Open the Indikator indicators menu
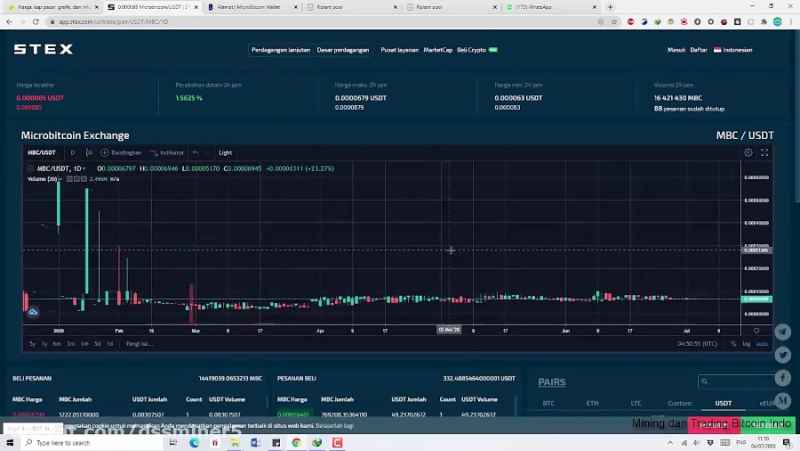 (167, 153)
